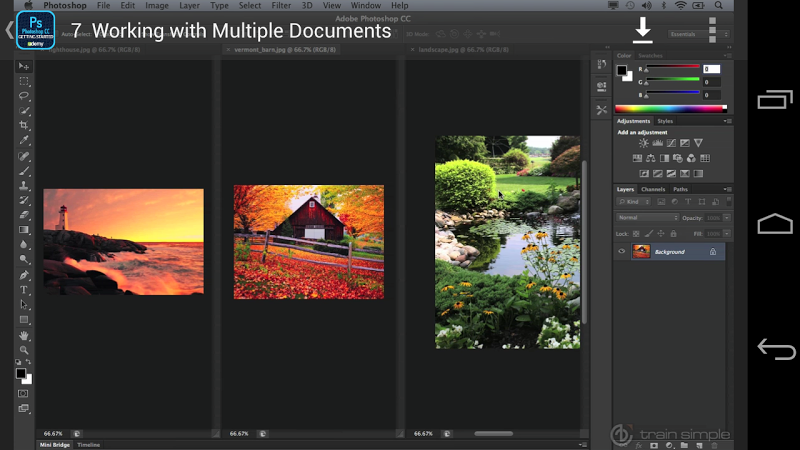Select the Lasso tool
800x450 pixels.
pyautogui.click(x=24, y=96)
